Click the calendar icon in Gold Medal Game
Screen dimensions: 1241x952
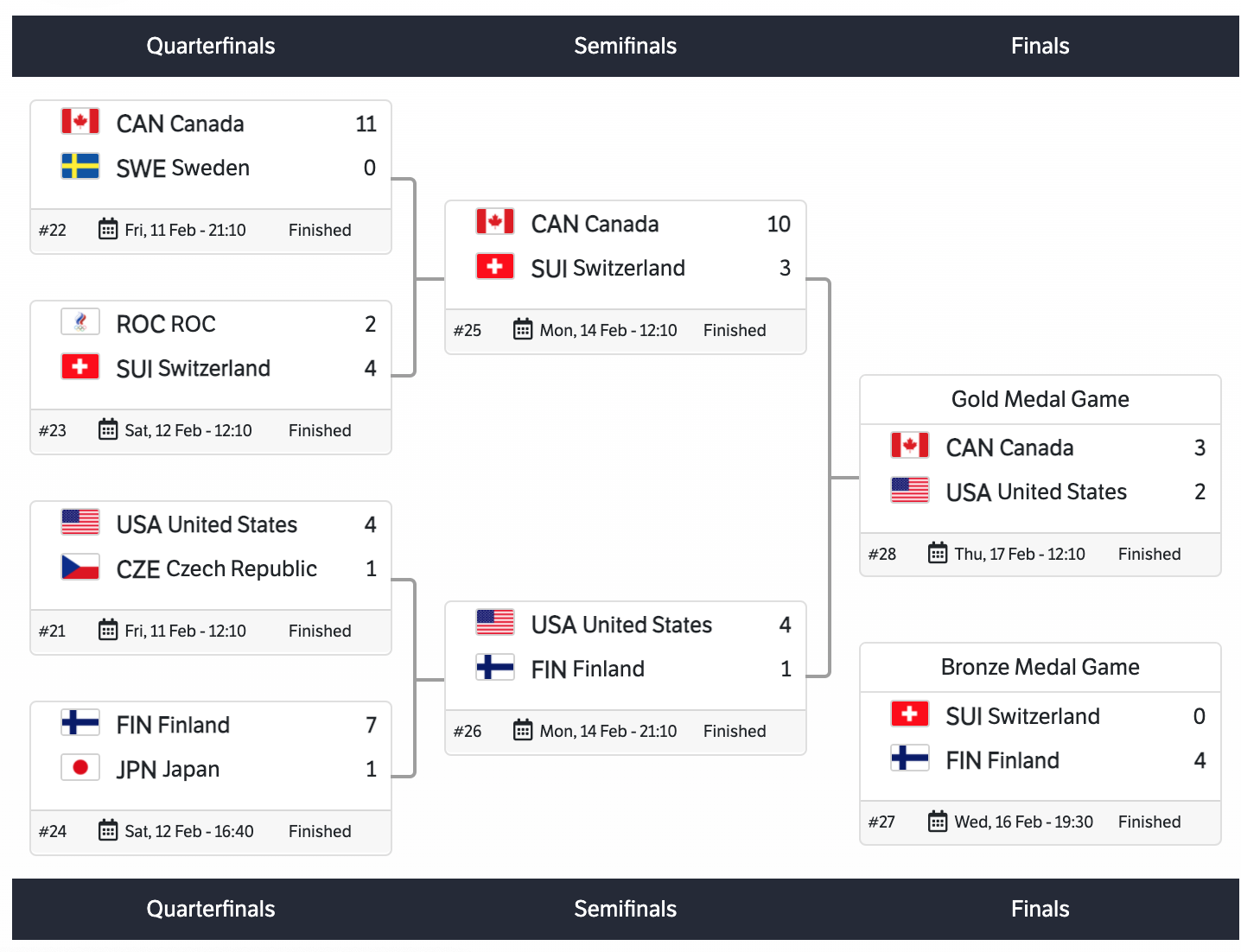point(938,553)
